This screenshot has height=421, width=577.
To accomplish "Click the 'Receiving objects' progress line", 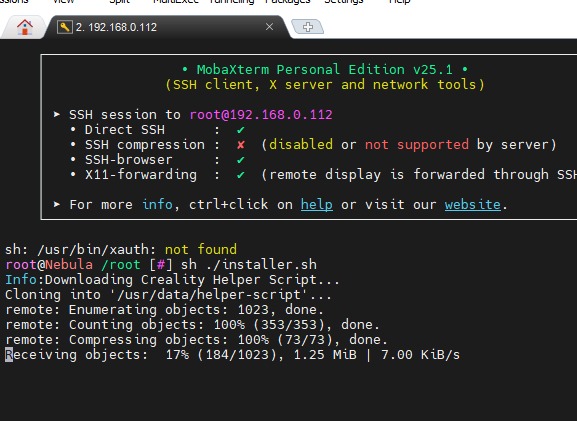I will tap(232, 355).
